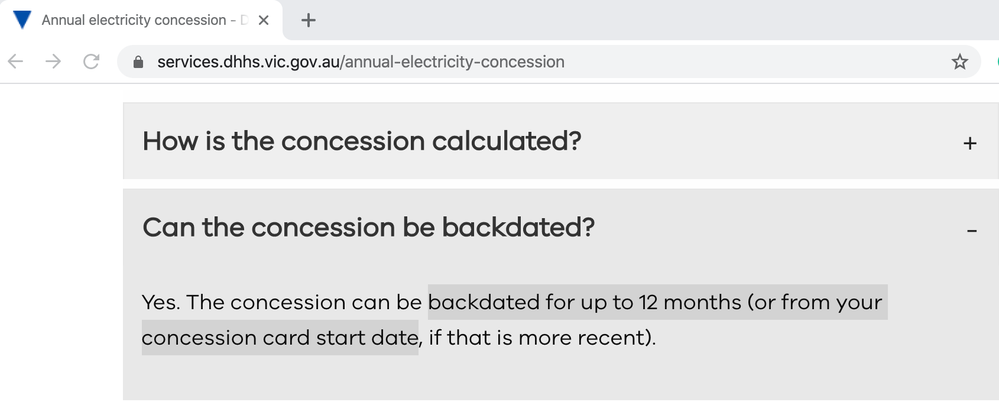Expand 'How is the concession calculated?' section
The image size is (999, 402).
click(362, 141)
